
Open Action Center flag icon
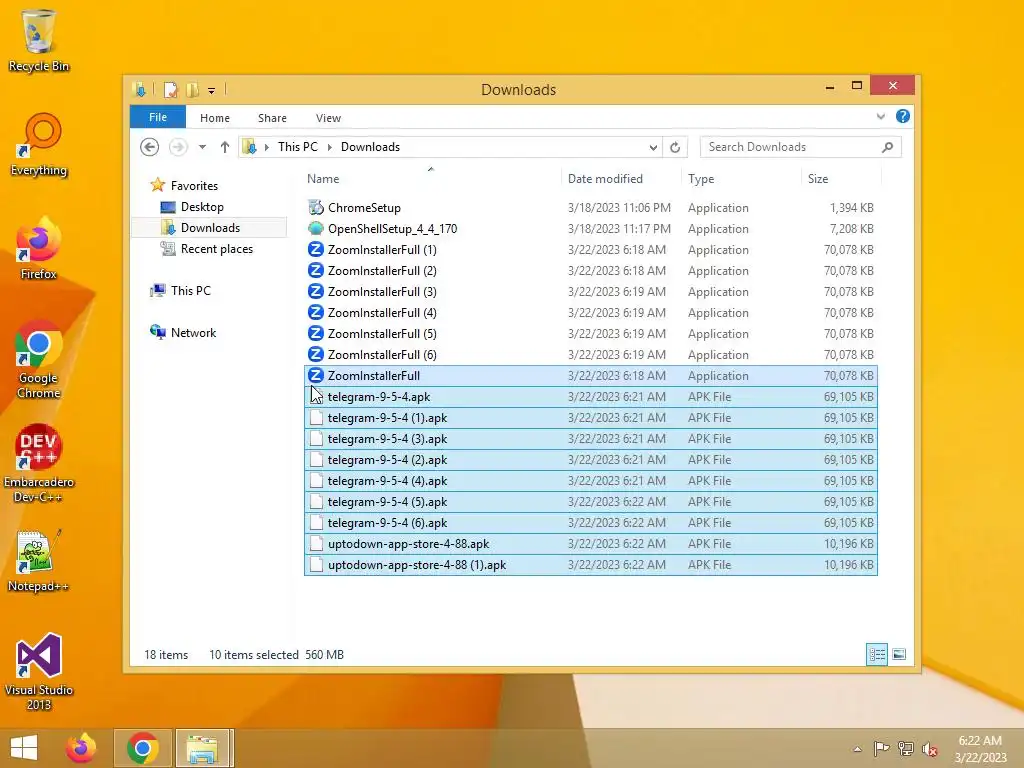(x=881, y=749)
